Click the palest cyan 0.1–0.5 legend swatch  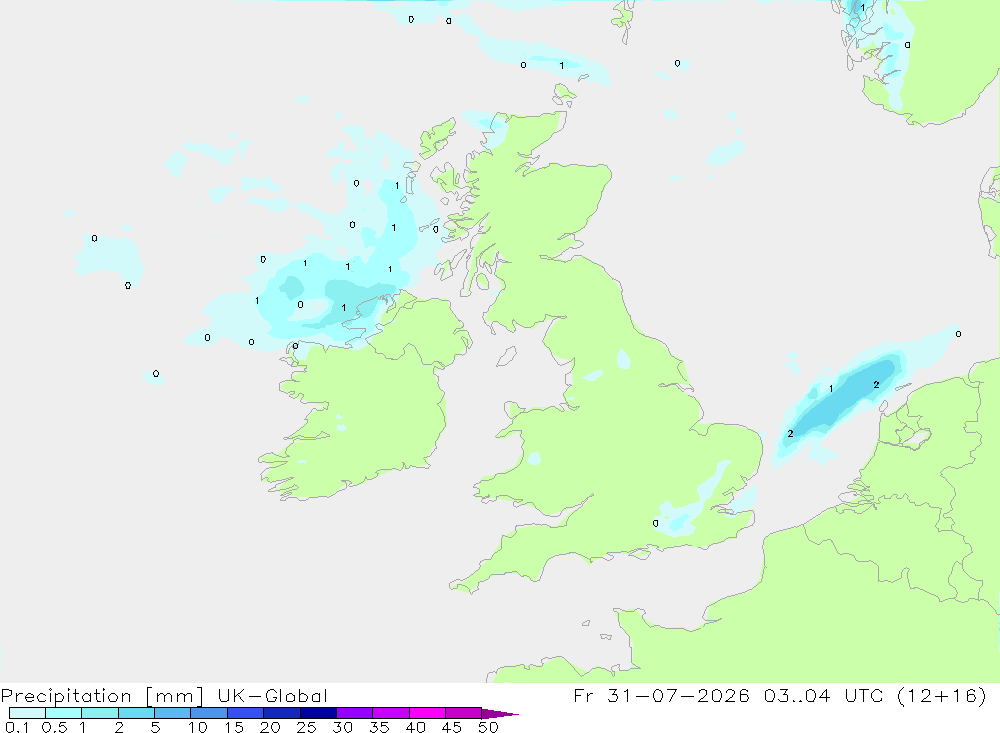pyautogui.click(x=27, y=713)
